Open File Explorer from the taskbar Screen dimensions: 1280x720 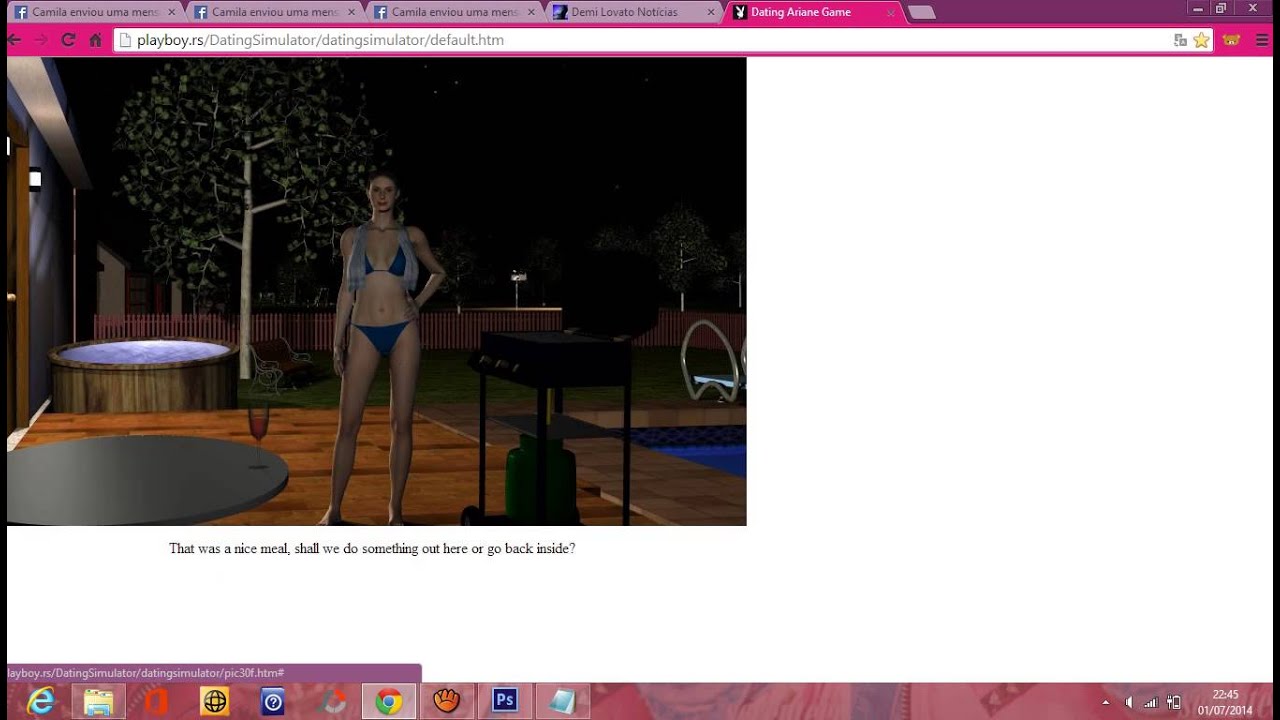point(98,702)
